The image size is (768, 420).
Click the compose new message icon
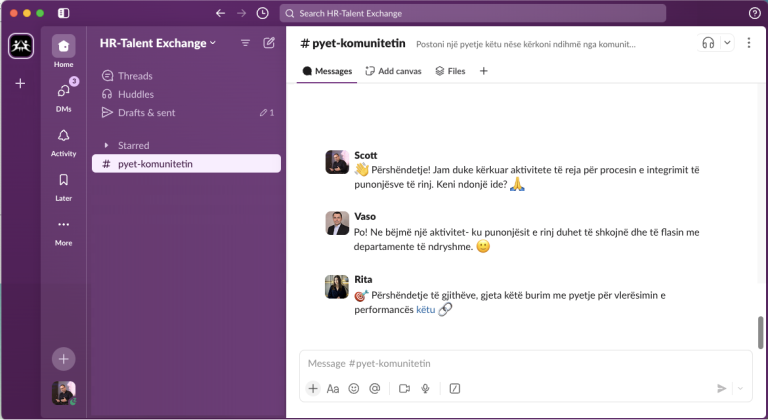click(x=269, y=43)
